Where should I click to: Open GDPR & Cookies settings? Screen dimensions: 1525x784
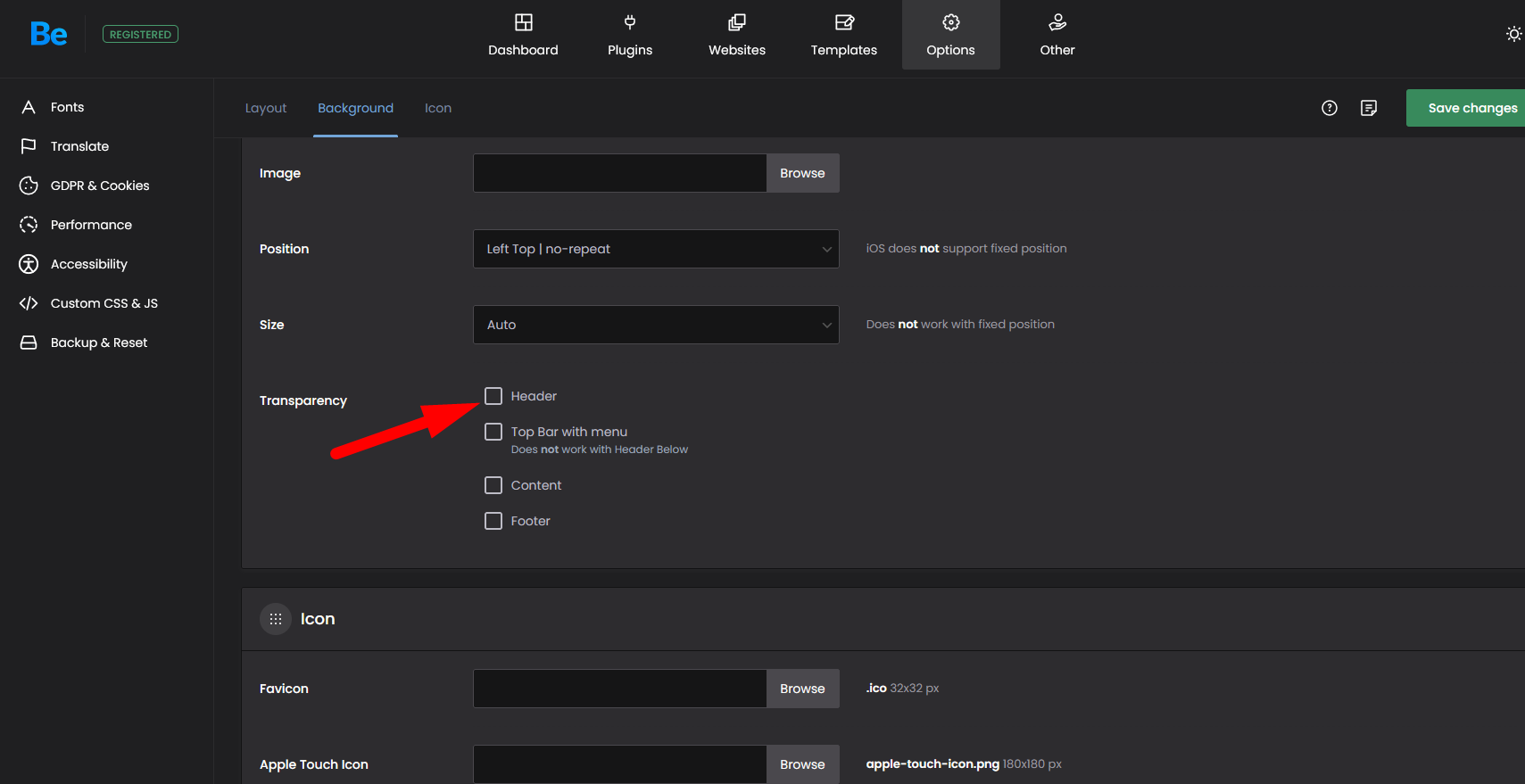pyautogui.click(x=100, y=186)
